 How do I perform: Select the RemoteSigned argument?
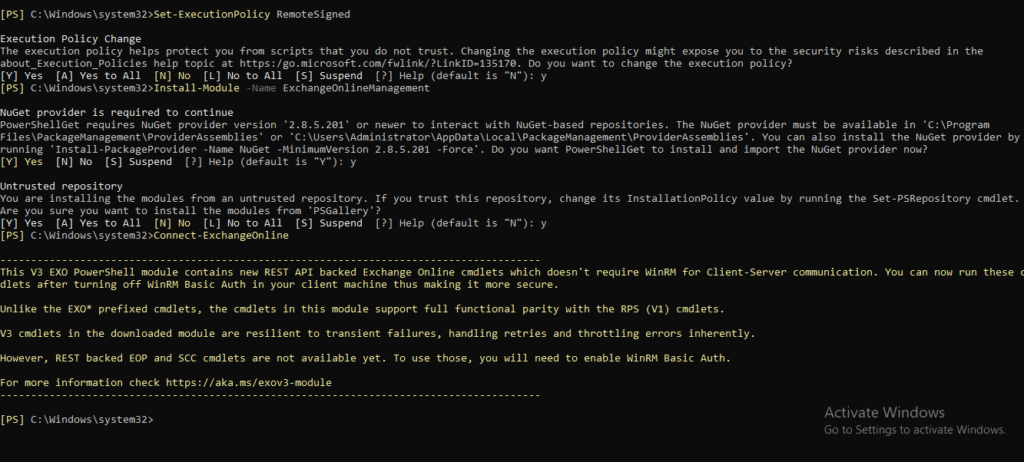click(x=313, y=14)
